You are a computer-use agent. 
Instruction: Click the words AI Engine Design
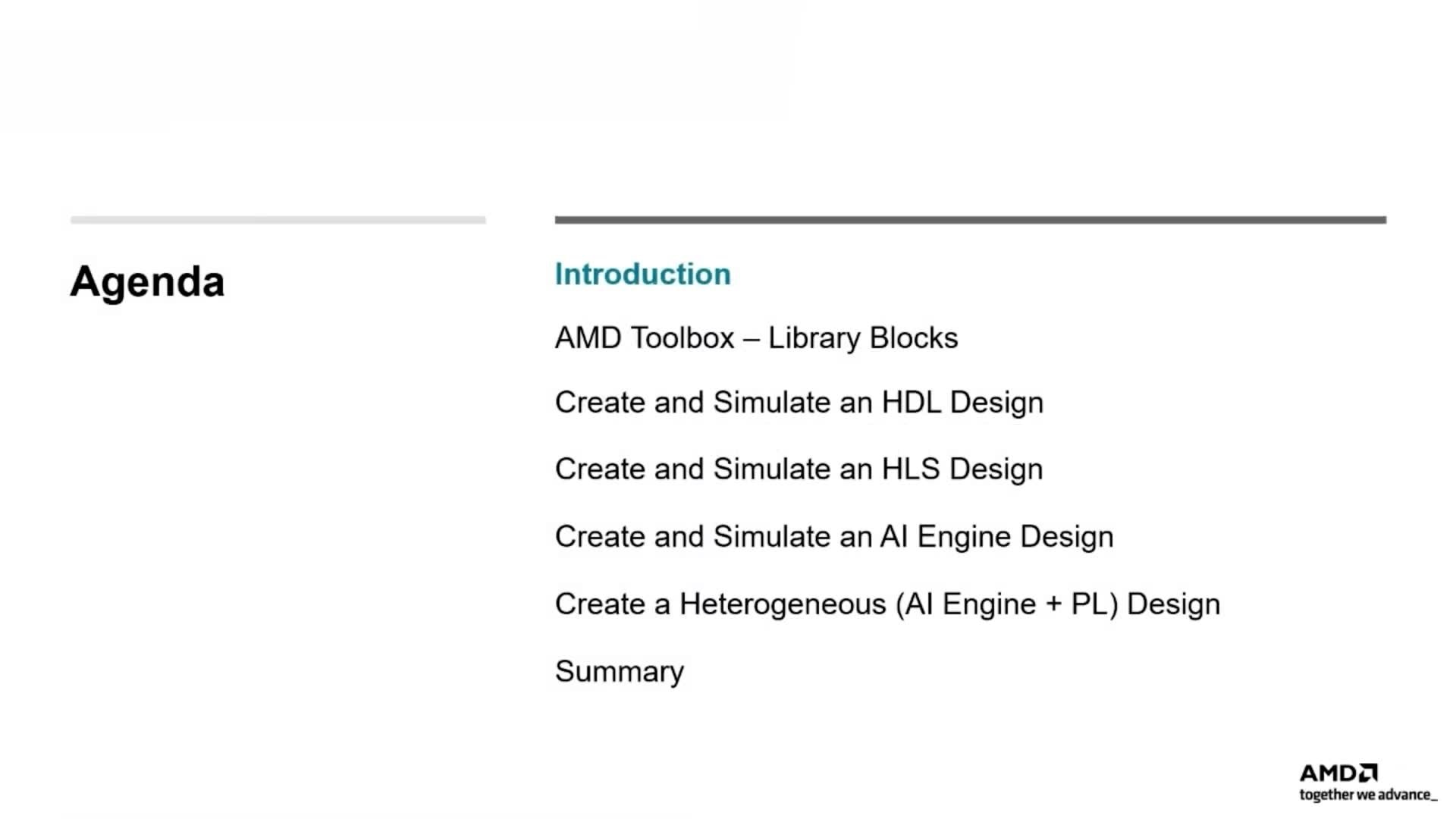click(x=996, y=537)
